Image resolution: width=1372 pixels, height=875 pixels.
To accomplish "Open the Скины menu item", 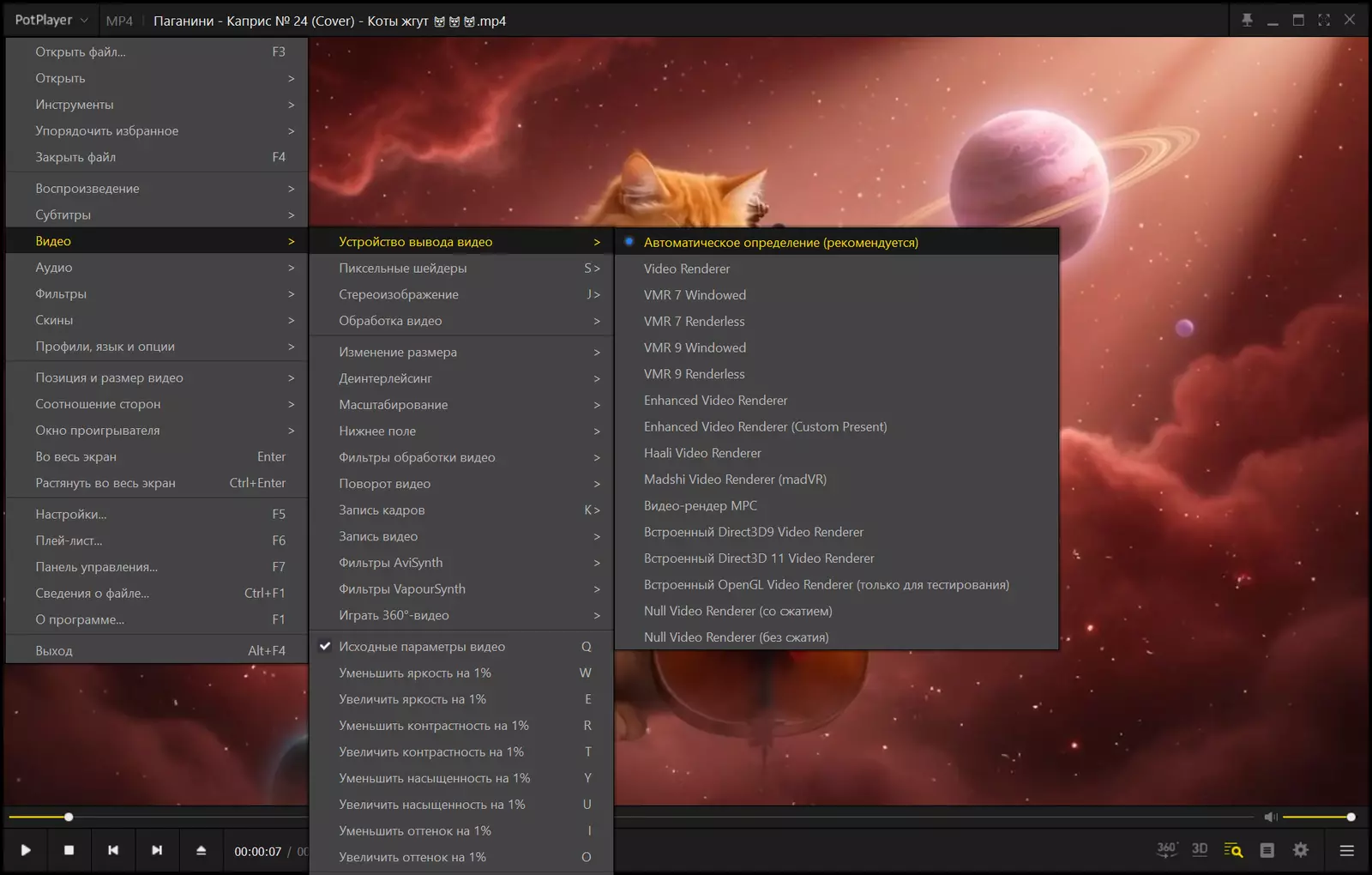I will [x=157, y=320].
